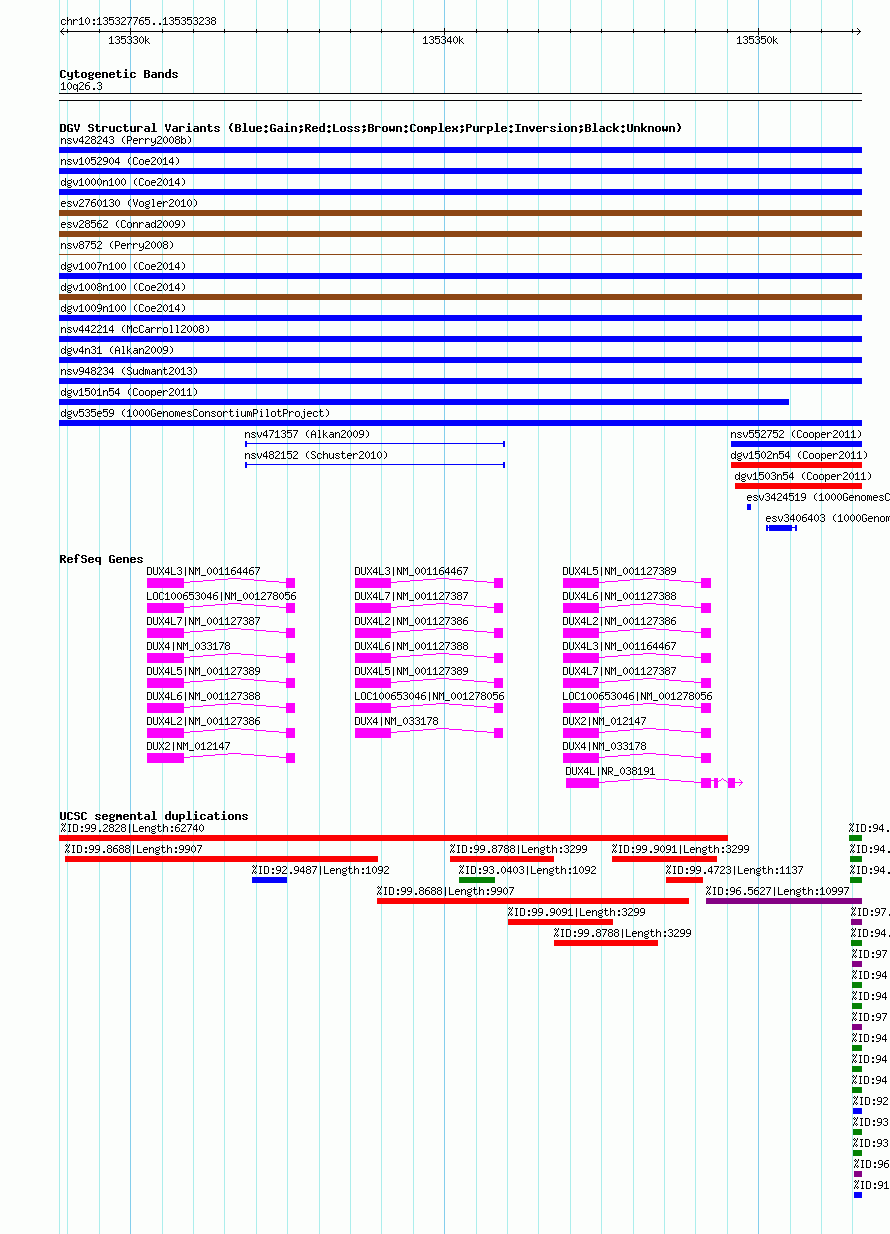Select the dgv1009n100 (Coe2014) label
The width and height of the screenshot is (890, 1234).
coord(123,309)
